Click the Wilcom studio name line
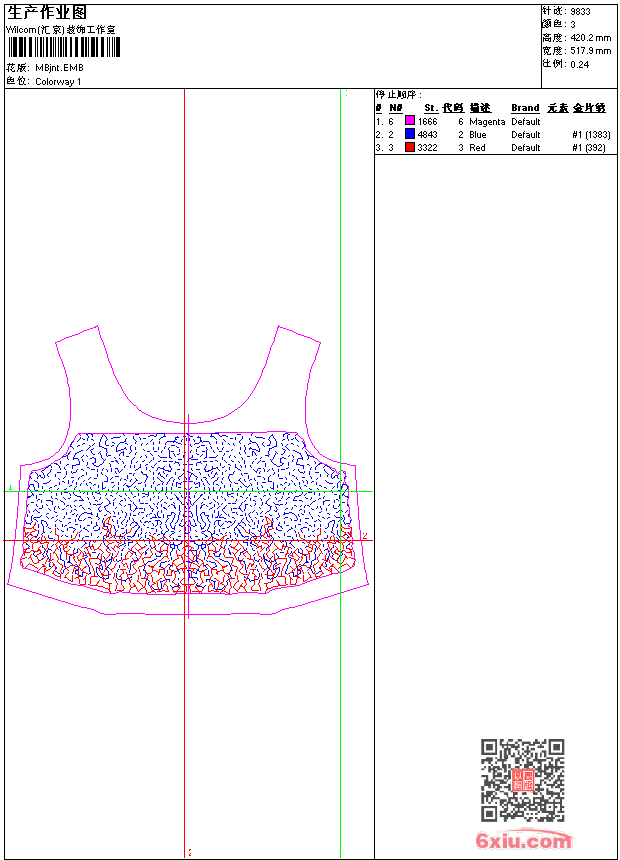 [61, 30]
